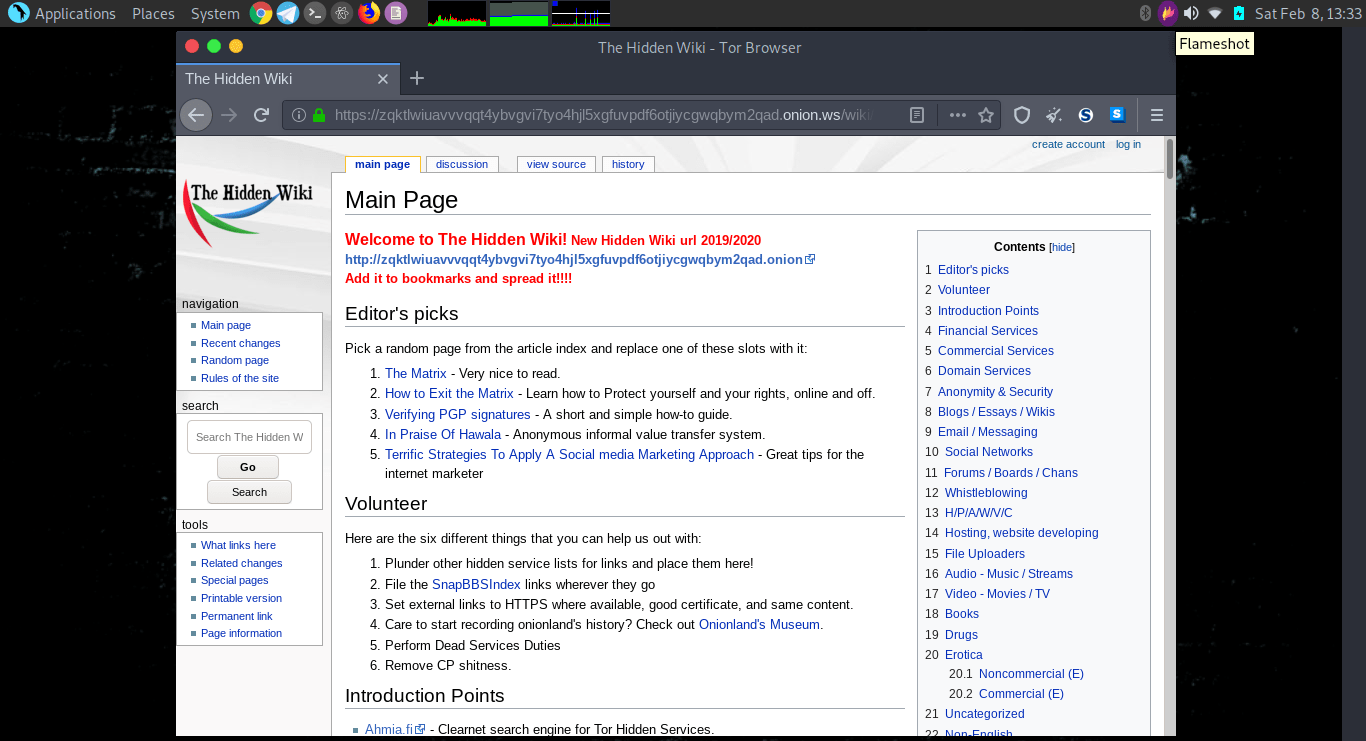1366x741 pixels.
Task: Open The Matrix article link
Action: point(416,373)
